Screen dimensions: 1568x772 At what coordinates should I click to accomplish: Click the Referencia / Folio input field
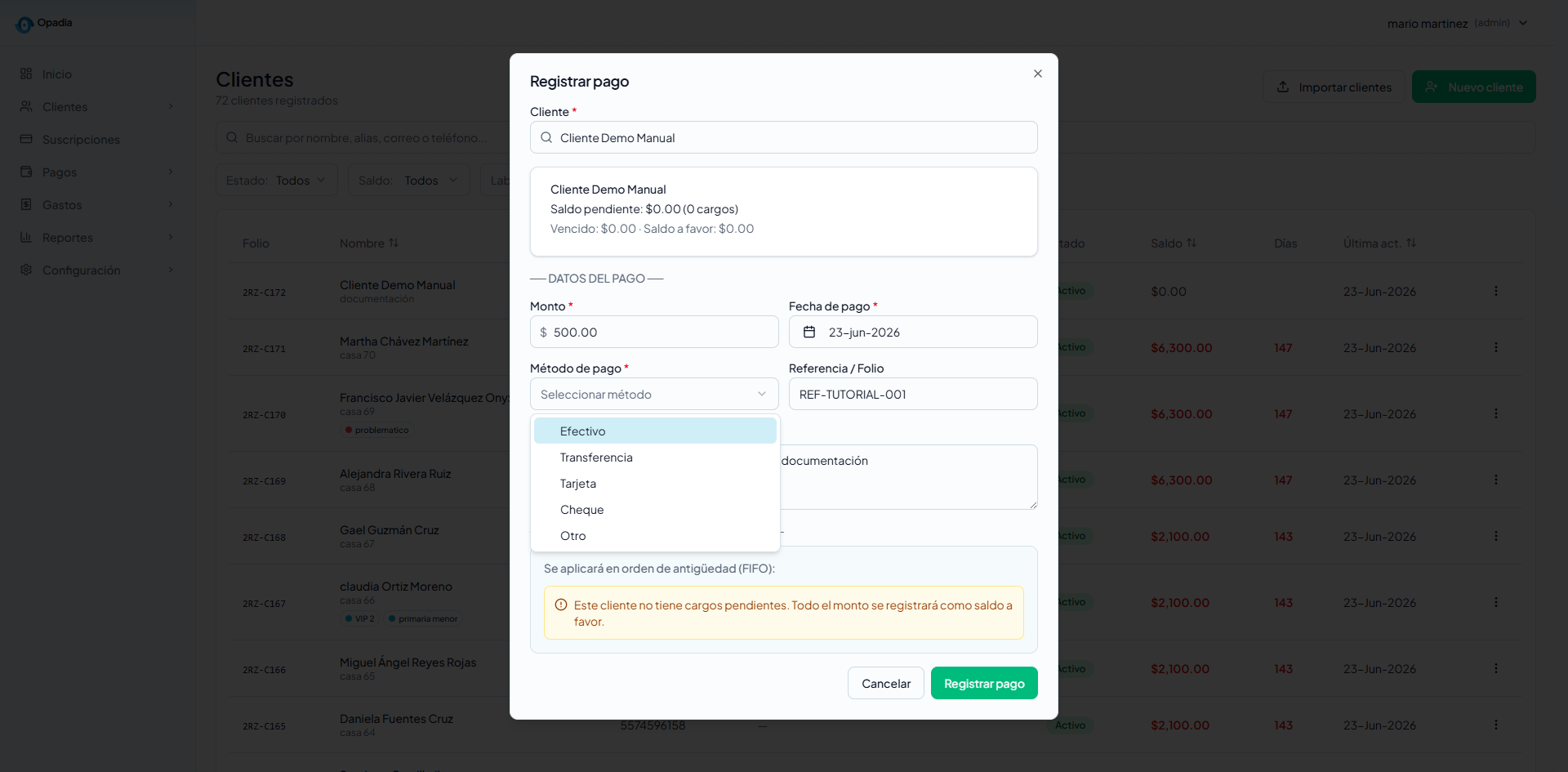pyautogui.click(x=913, y=394)
